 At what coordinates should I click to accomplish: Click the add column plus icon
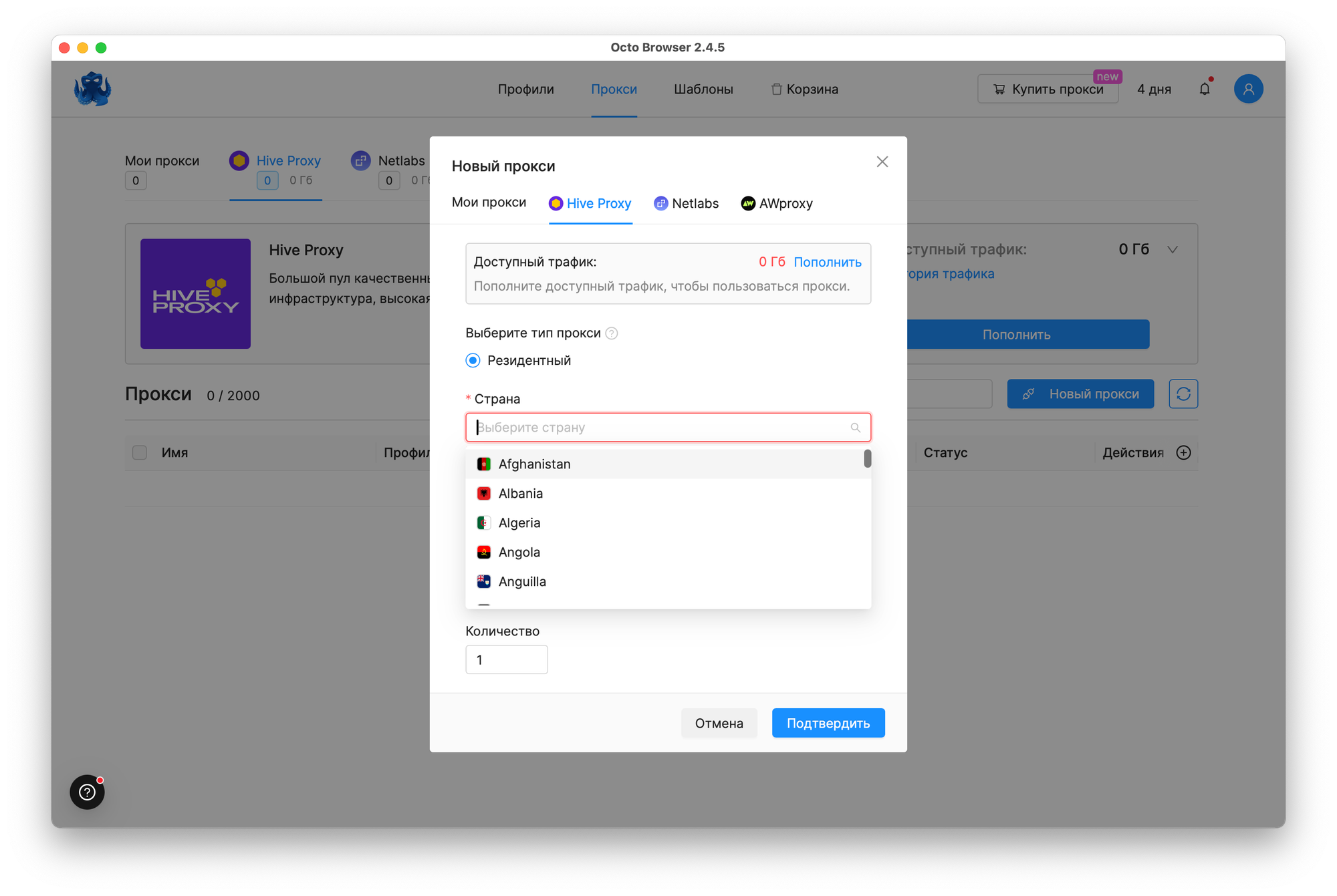pos(1184,453)
